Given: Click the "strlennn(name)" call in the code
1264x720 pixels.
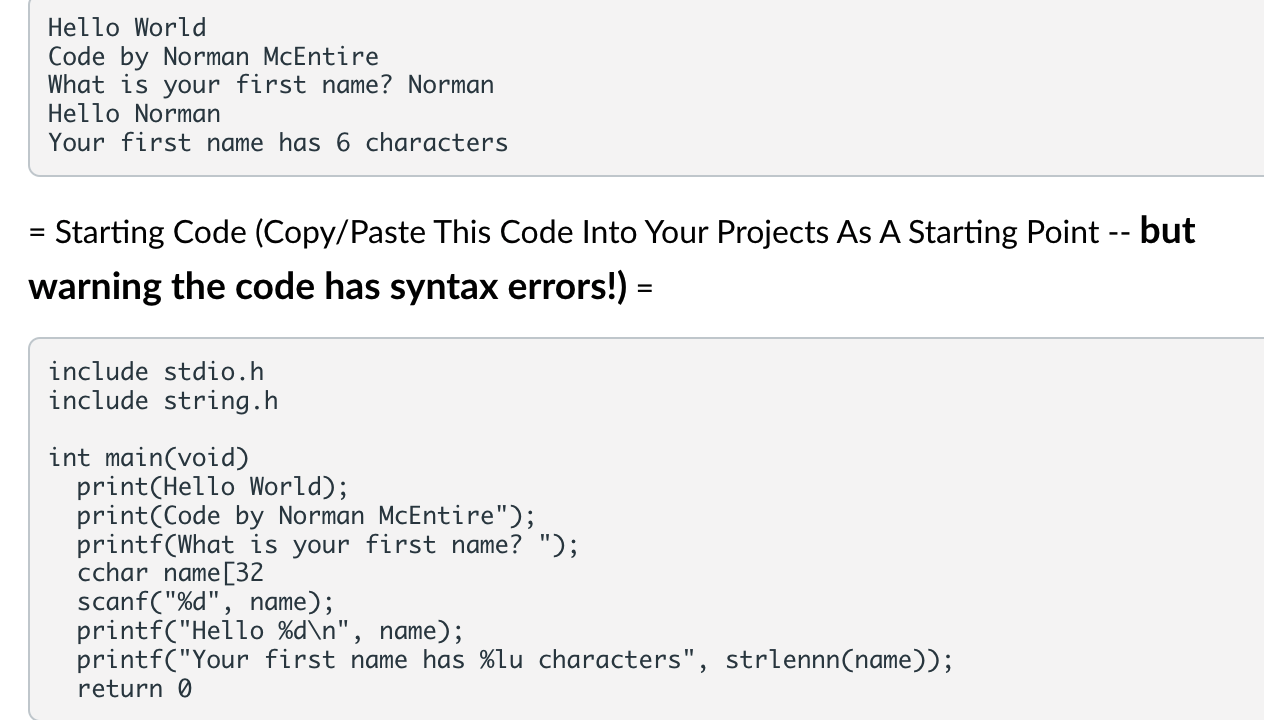Looking at the screenshot, I should (832, 660).
